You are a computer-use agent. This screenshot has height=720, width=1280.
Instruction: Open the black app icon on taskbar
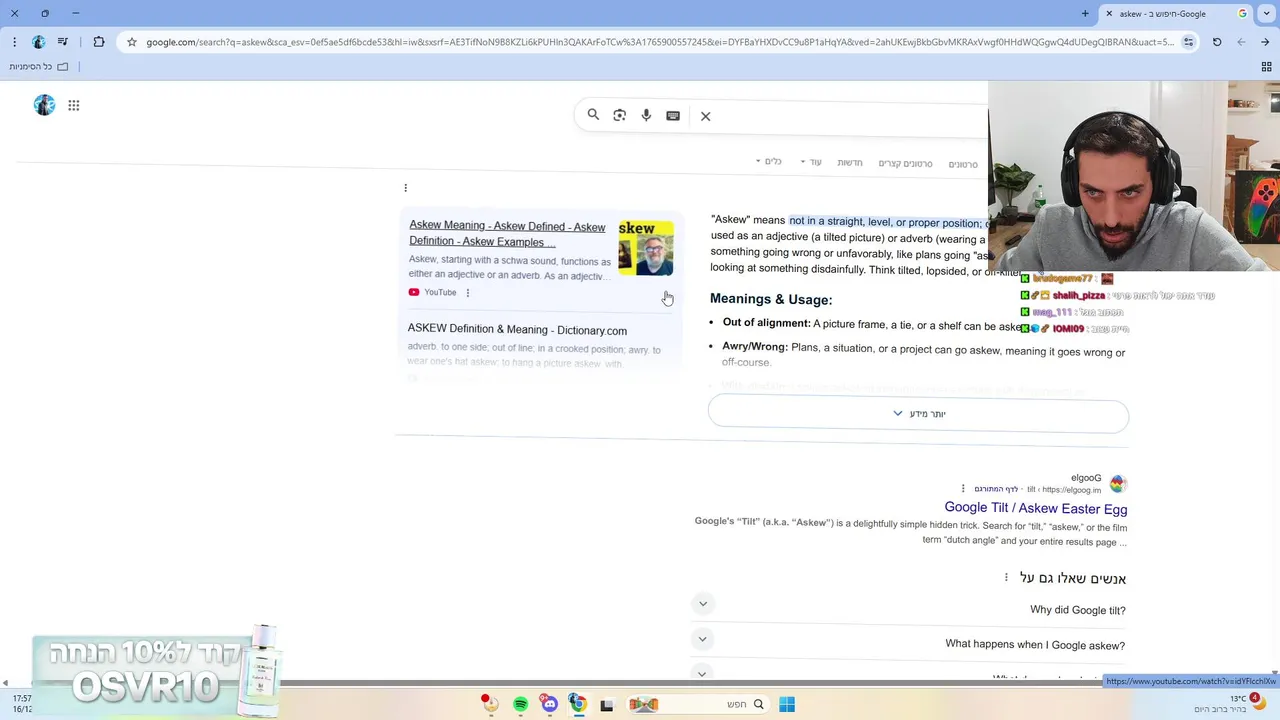point(606,705)
